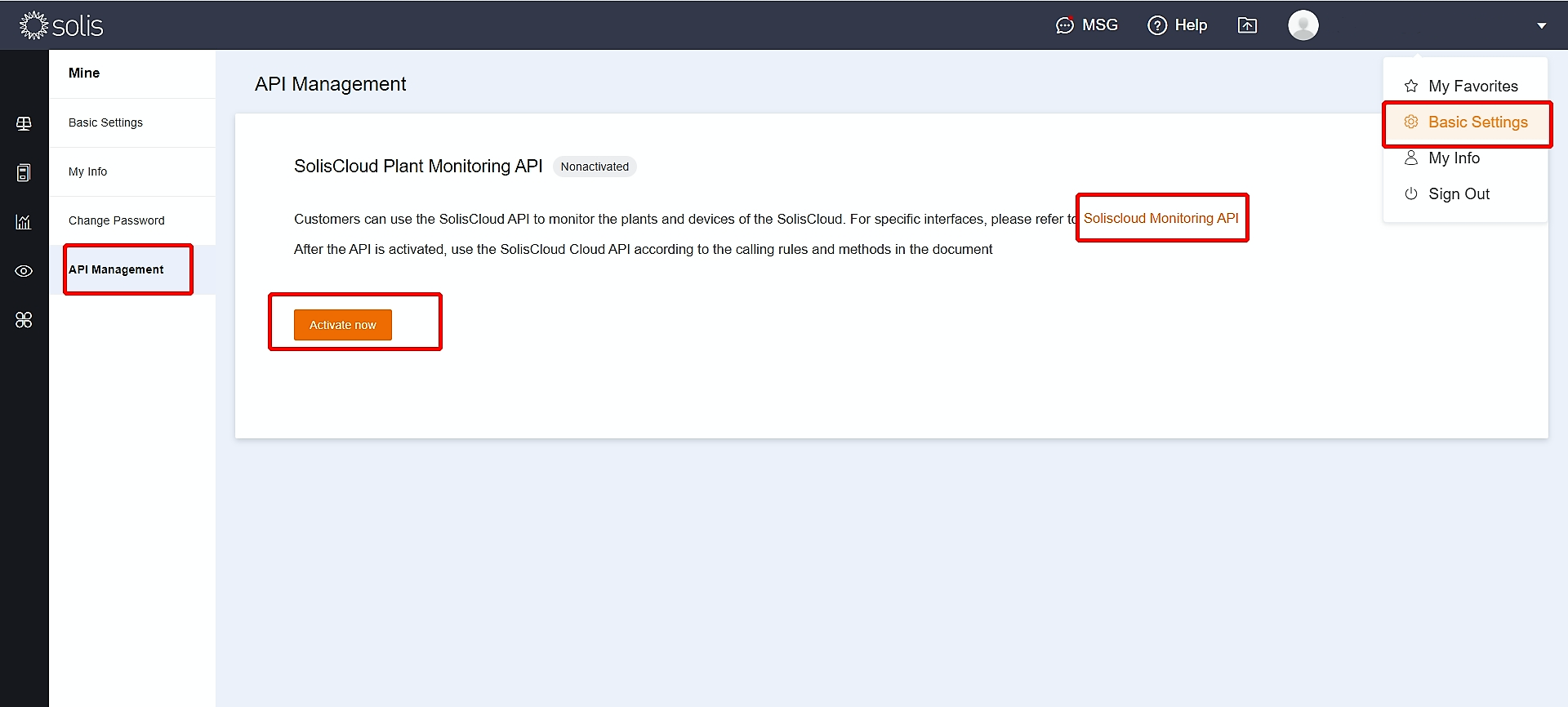
Task: Click the Solis logo
Action: click(x=61, y=25)
